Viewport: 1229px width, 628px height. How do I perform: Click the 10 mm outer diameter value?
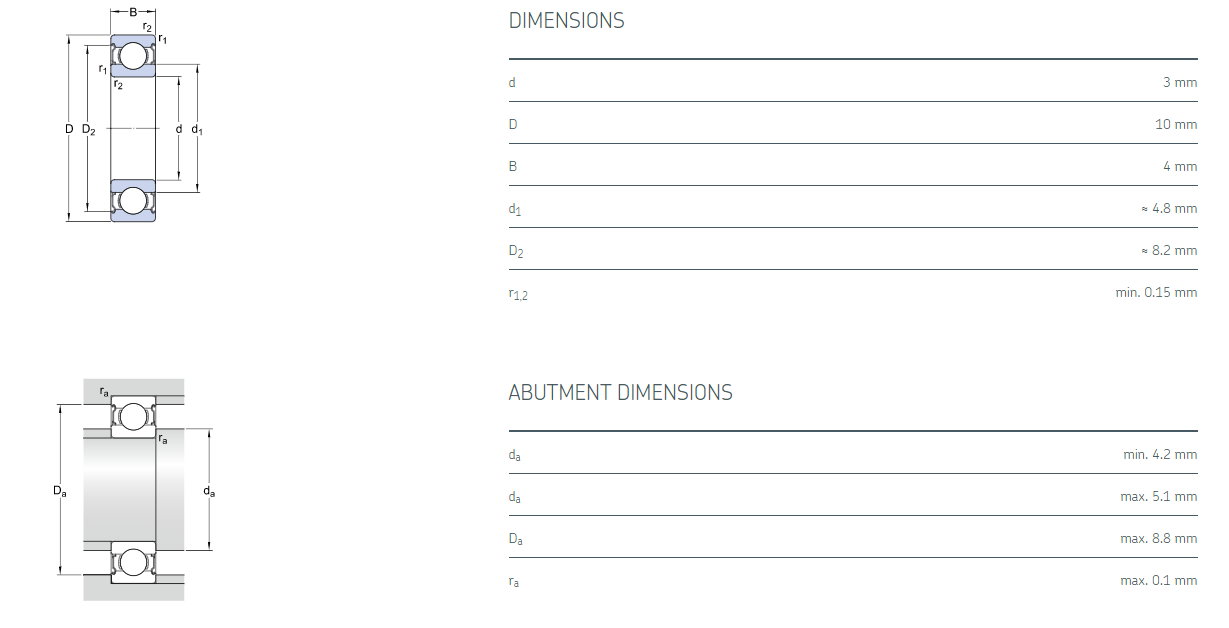click(1175, 124)
